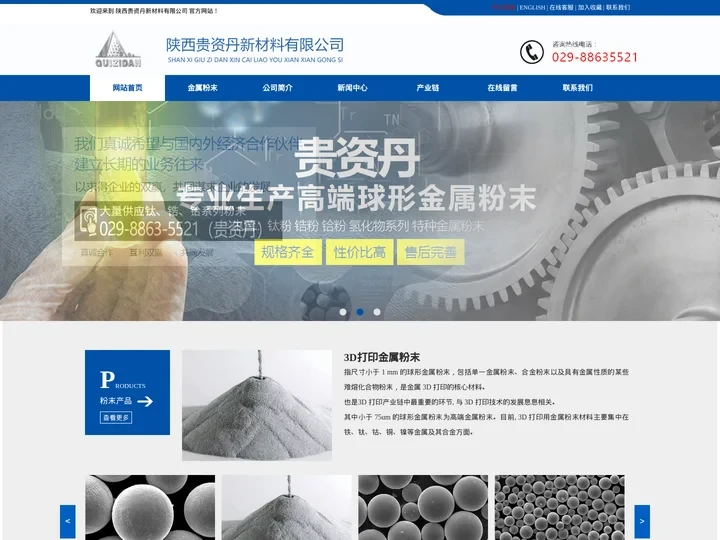The height and width of the screenshot is (540, 720).
Task: Open powder pile thumbnail in carousel
Action: (x=287, y=507)
